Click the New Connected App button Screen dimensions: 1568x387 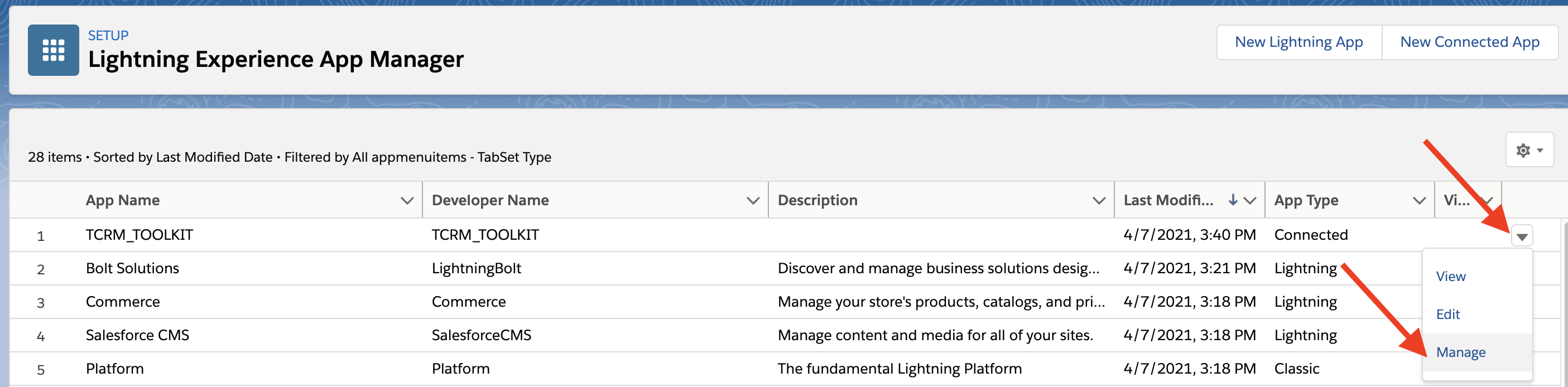pos(1469,42)
